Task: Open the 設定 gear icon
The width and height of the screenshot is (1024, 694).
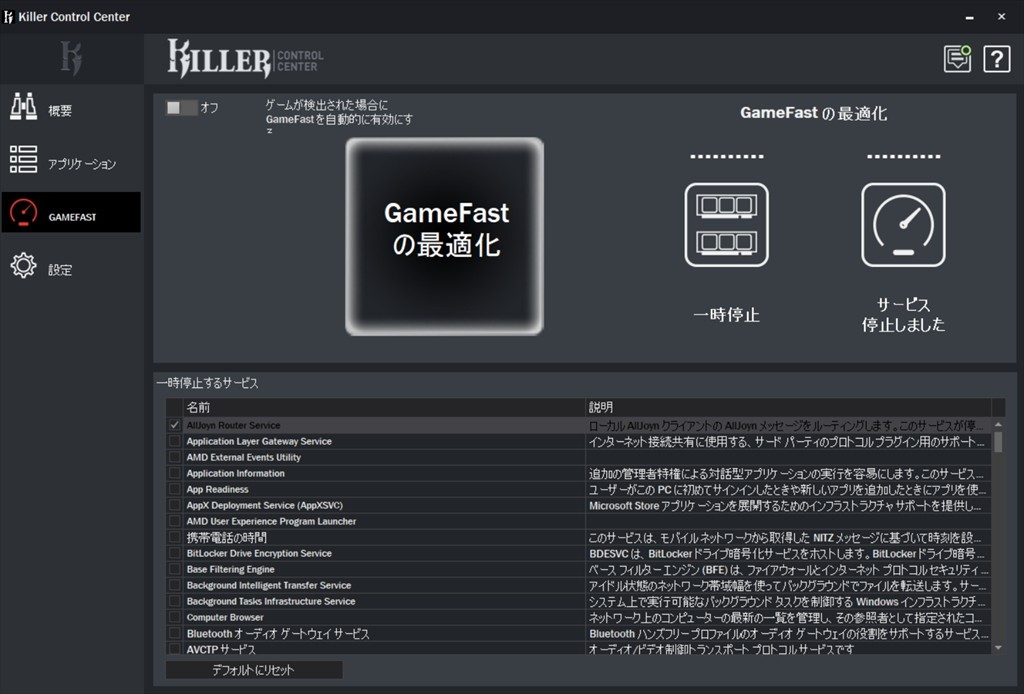Action: pyautogui.click(x=24, y=265)
